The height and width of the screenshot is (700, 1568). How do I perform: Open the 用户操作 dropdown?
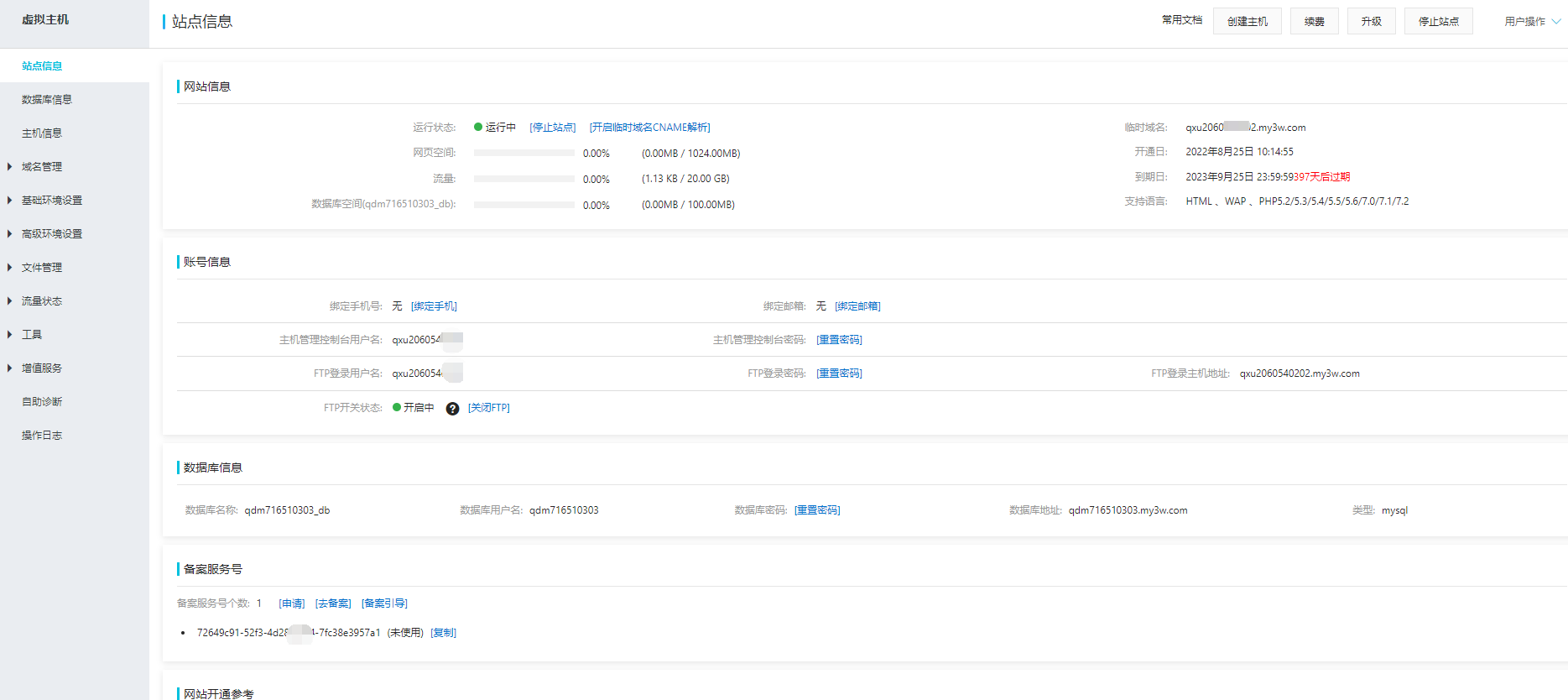point(1531,22)
